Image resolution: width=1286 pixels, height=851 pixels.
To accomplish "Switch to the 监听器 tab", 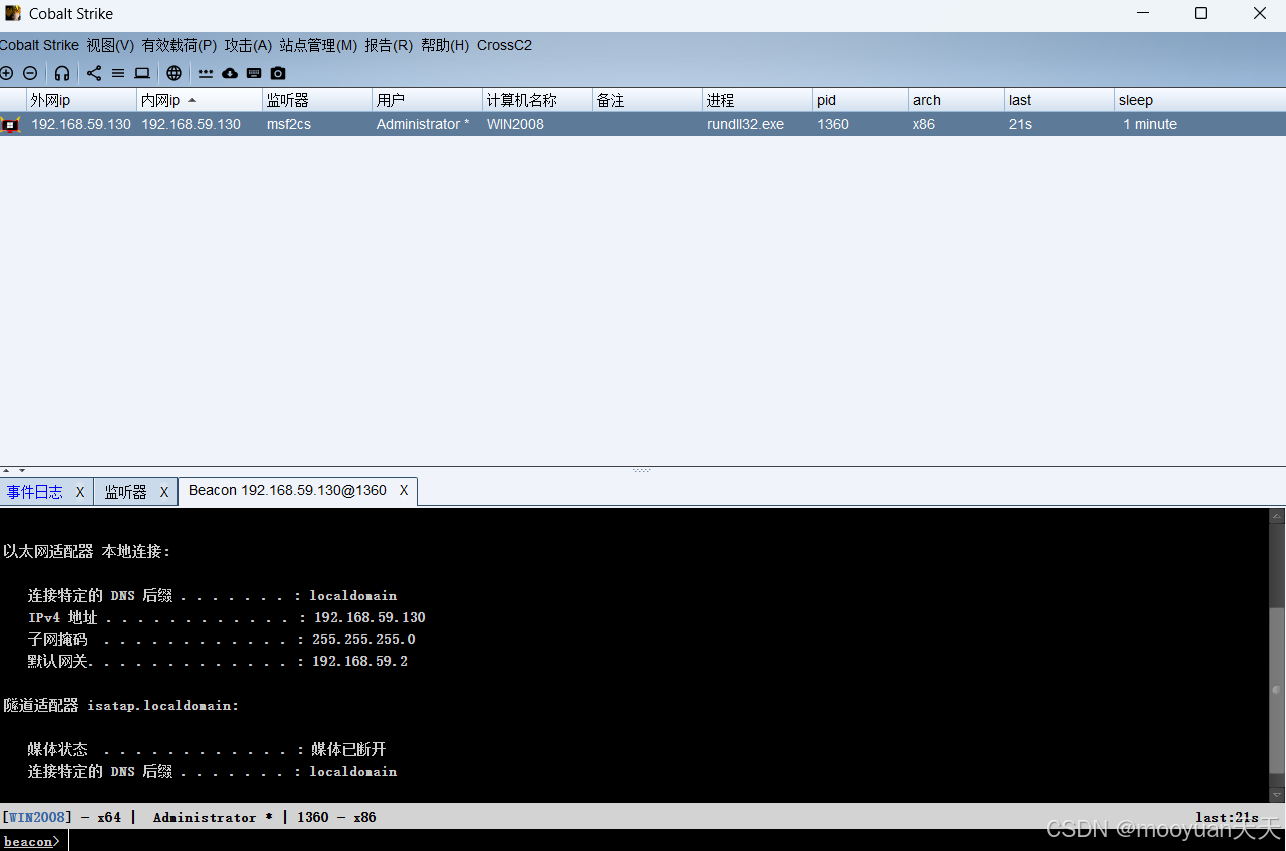I will pos(125,492).
